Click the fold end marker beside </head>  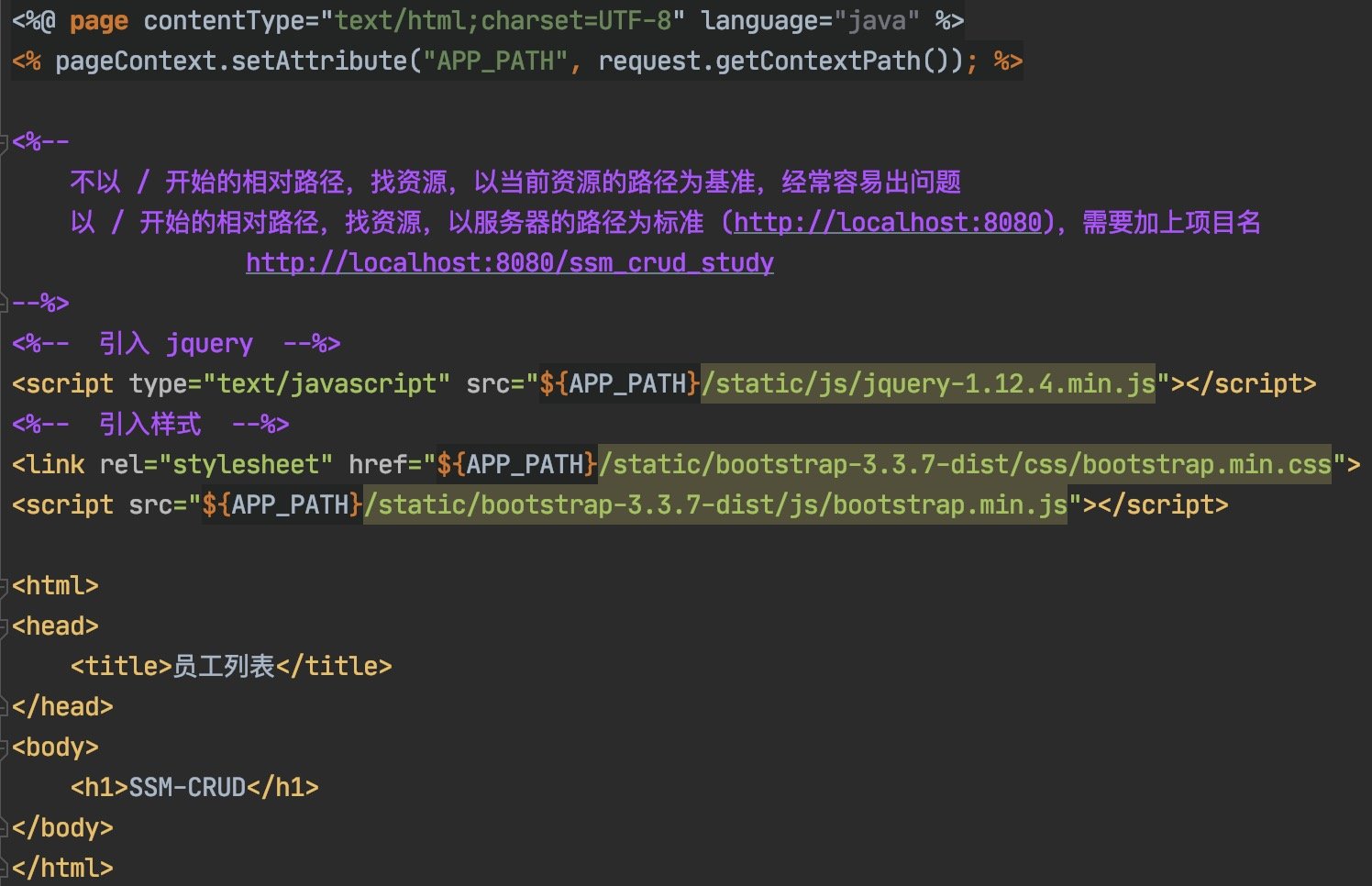pos(5,707)
